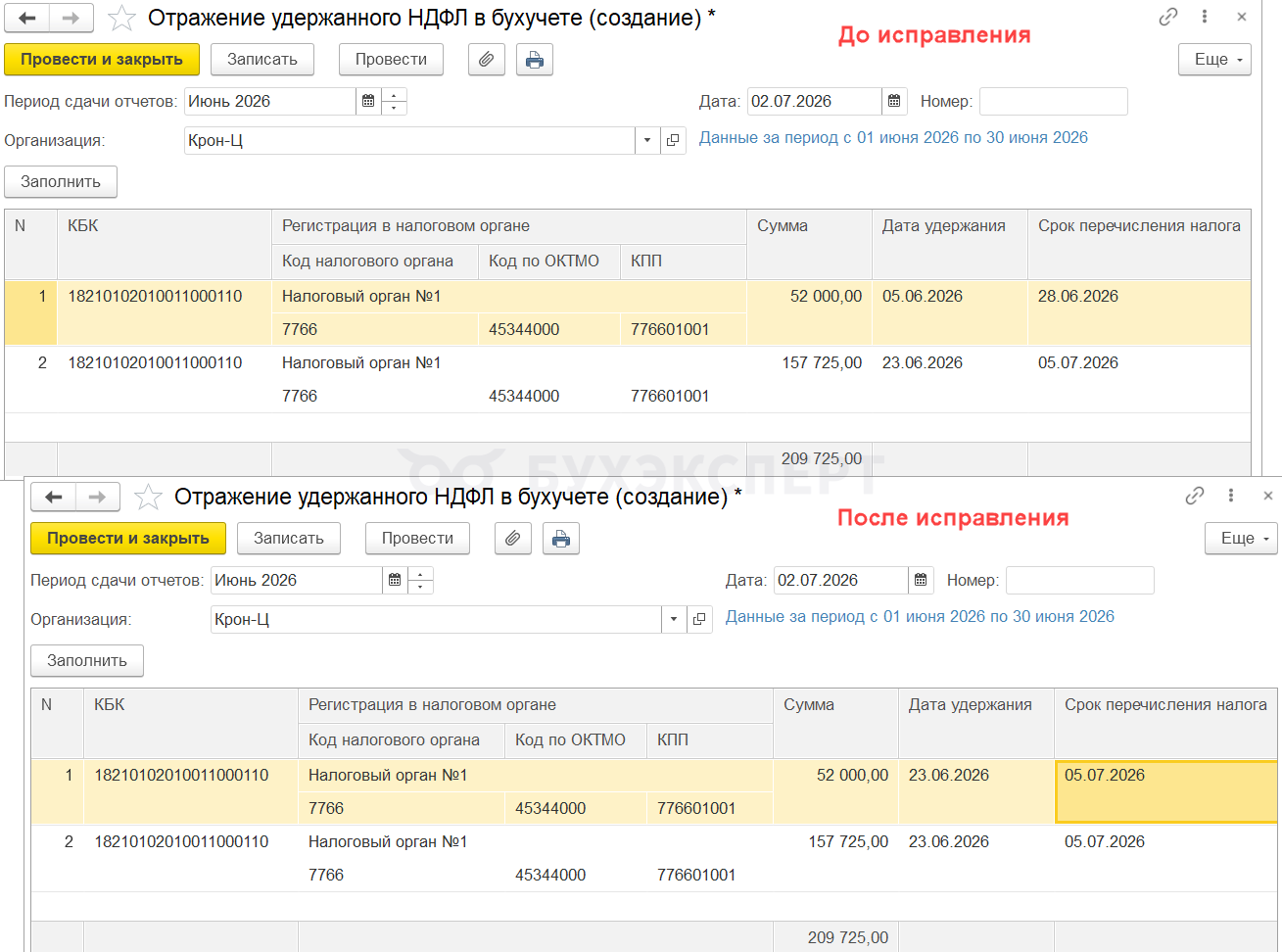The image size is (1282, 952).
Task: Click Записать in the upper window
Action: [x=262, y=60]
